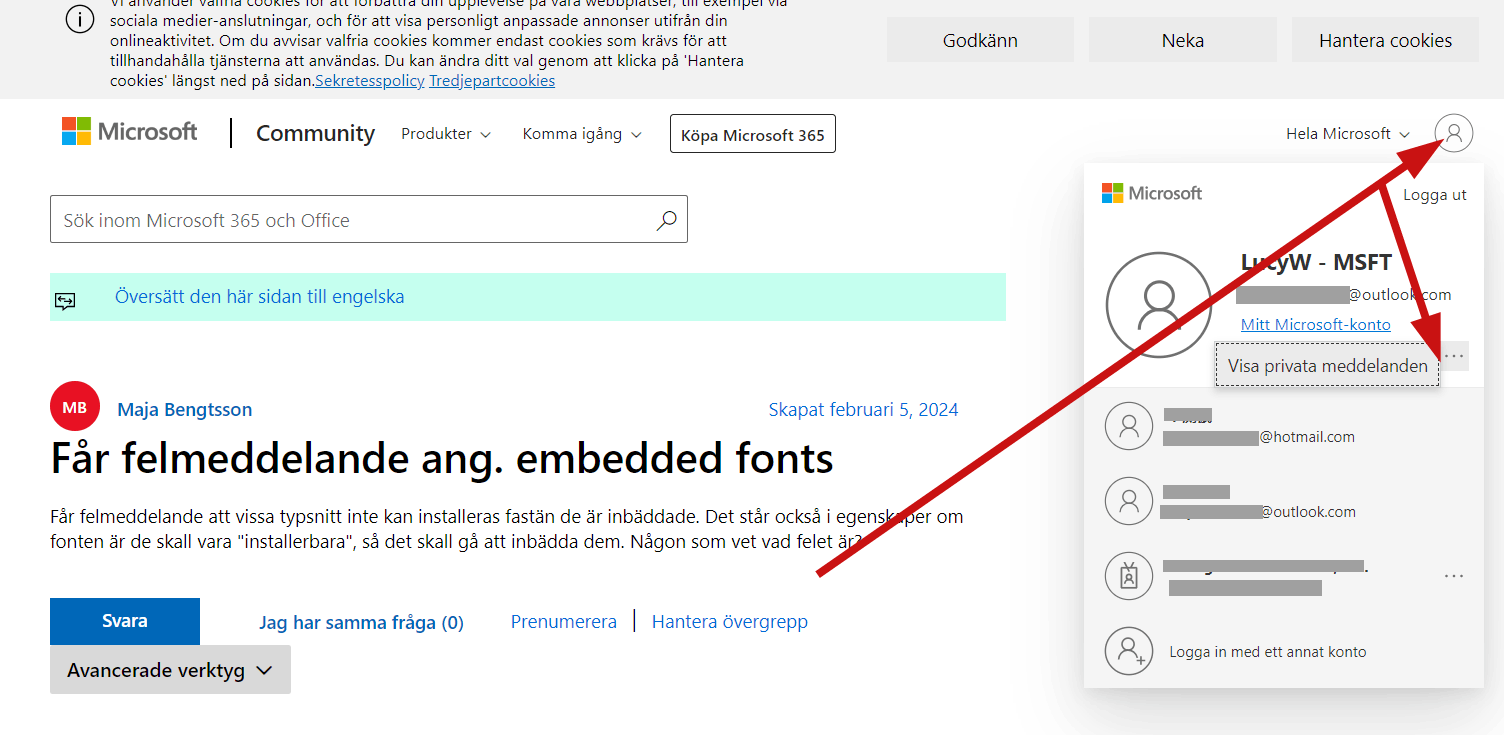
Task: Click the Neka cookies button
Action: (1183, 40)
